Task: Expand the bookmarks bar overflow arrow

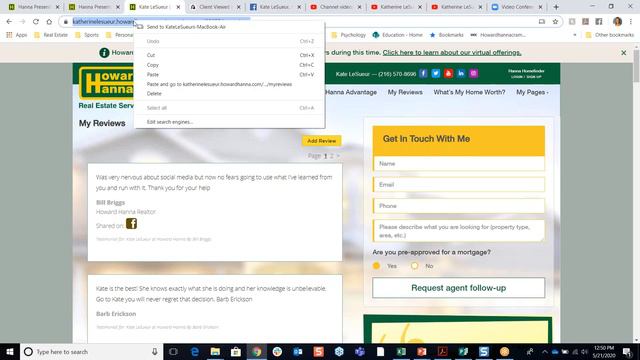Action: 575,35
